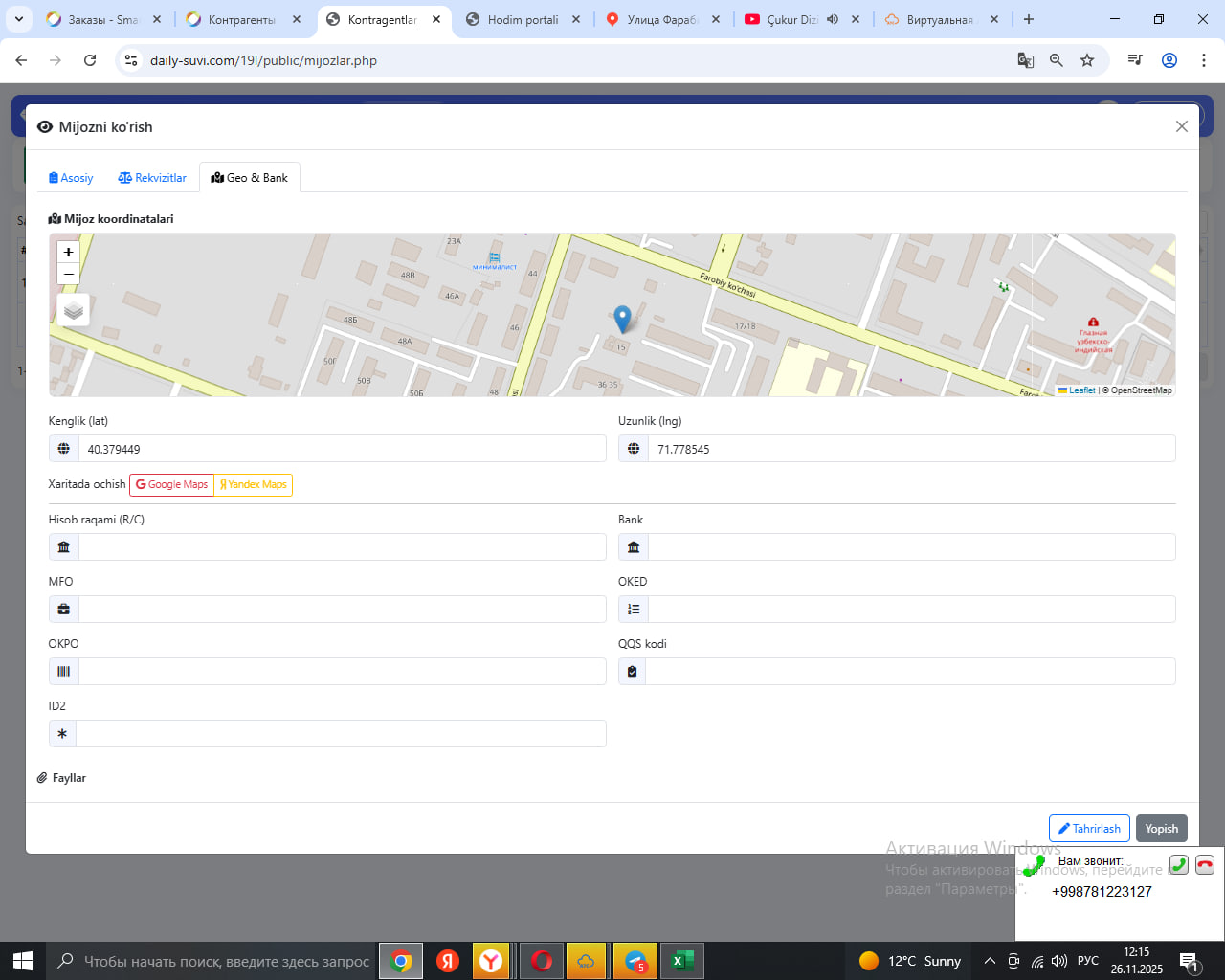1225x980 pixels.
Task: Zoom in on the map with plus button
Action: click(68, 252)
